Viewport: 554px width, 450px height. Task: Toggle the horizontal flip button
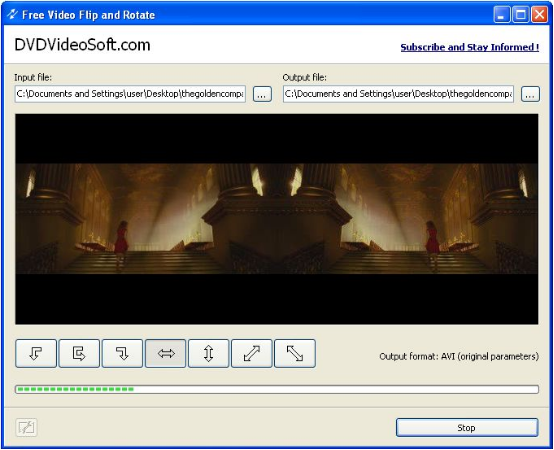pos(165,353)
